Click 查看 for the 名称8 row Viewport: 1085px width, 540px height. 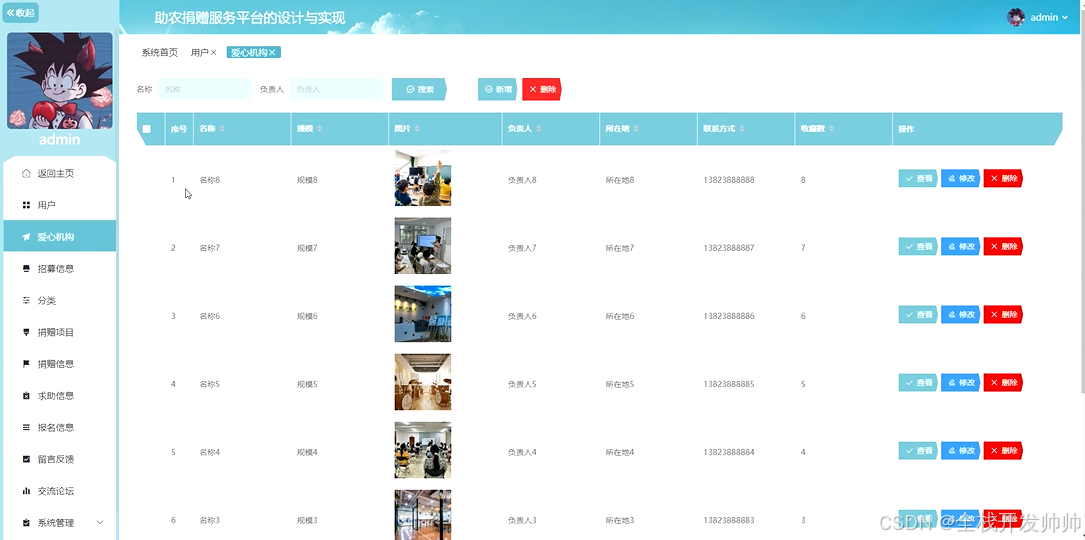pyautogui.click(x=918, y=179)
